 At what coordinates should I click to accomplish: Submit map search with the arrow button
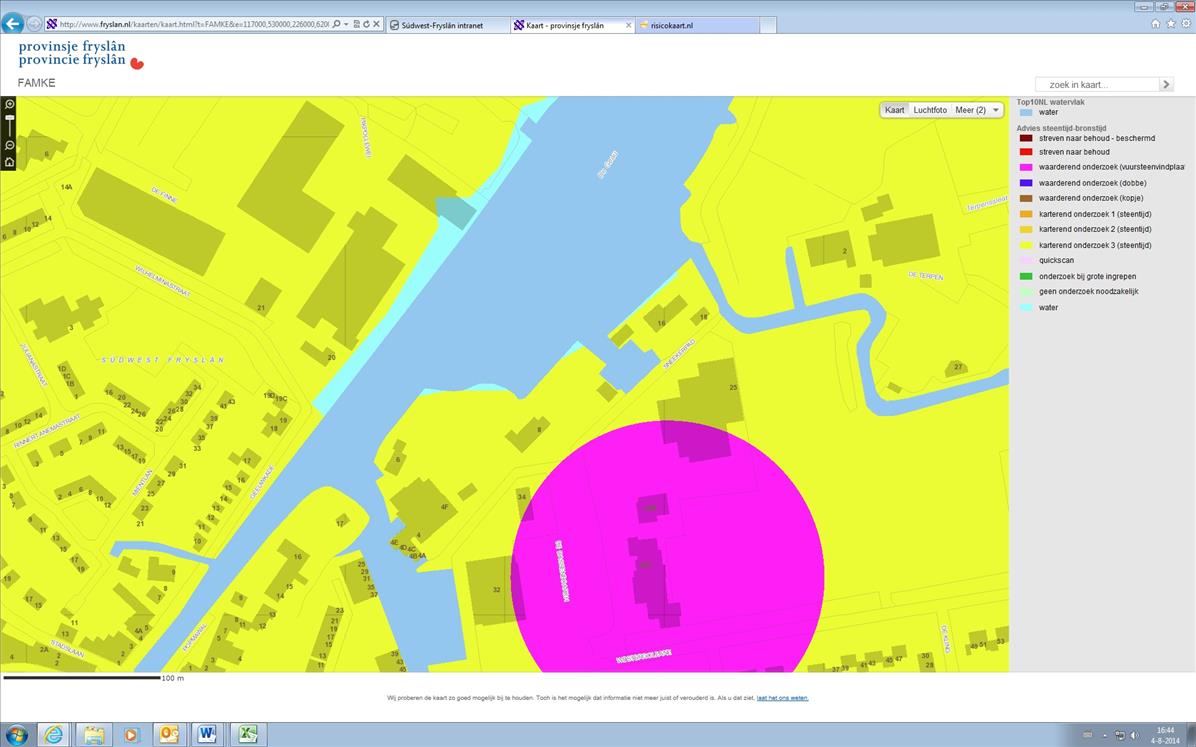(1166, 84)
